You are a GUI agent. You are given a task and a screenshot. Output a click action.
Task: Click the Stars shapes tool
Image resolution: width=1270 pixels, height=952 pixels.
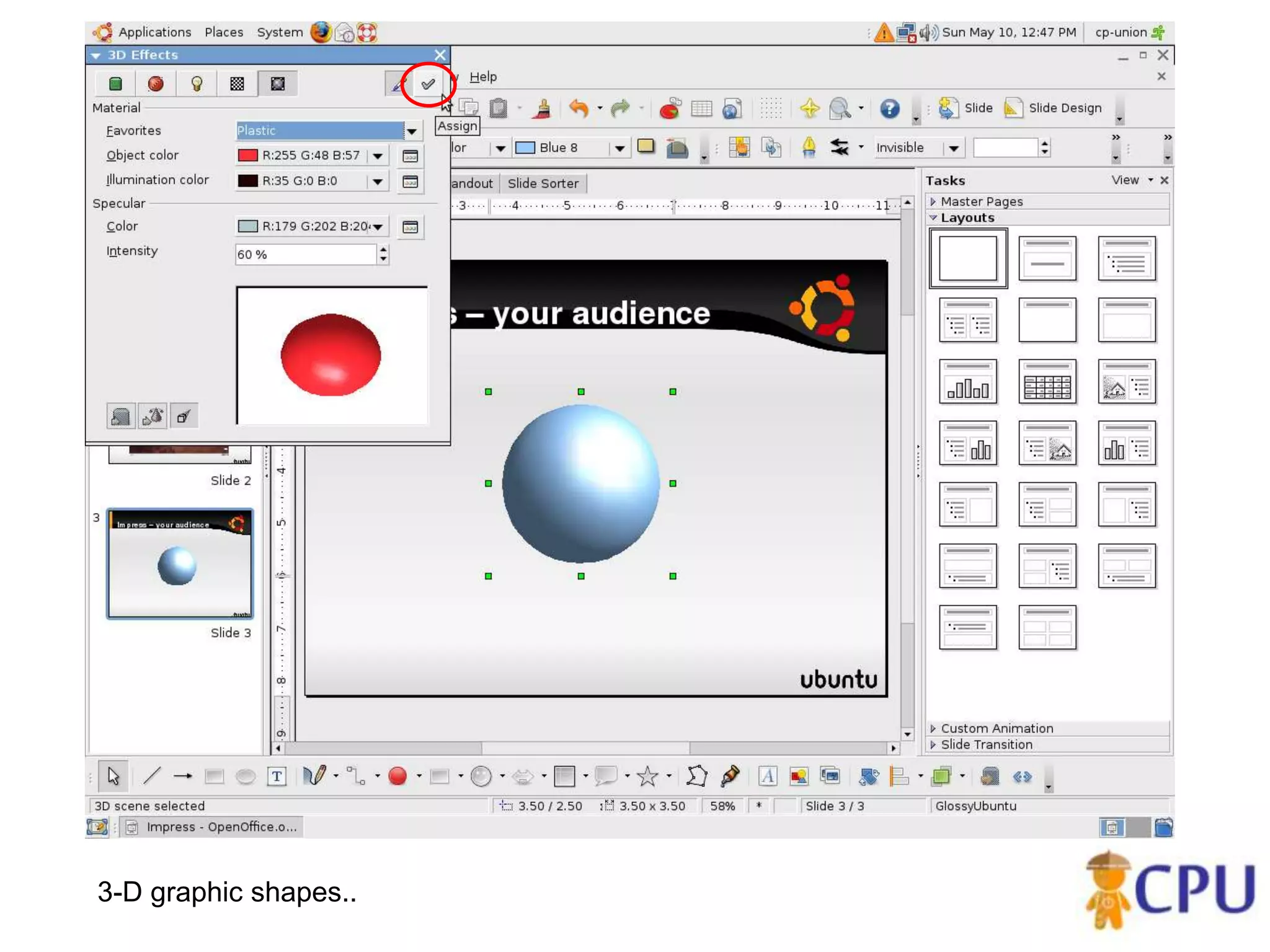point(647,776)
